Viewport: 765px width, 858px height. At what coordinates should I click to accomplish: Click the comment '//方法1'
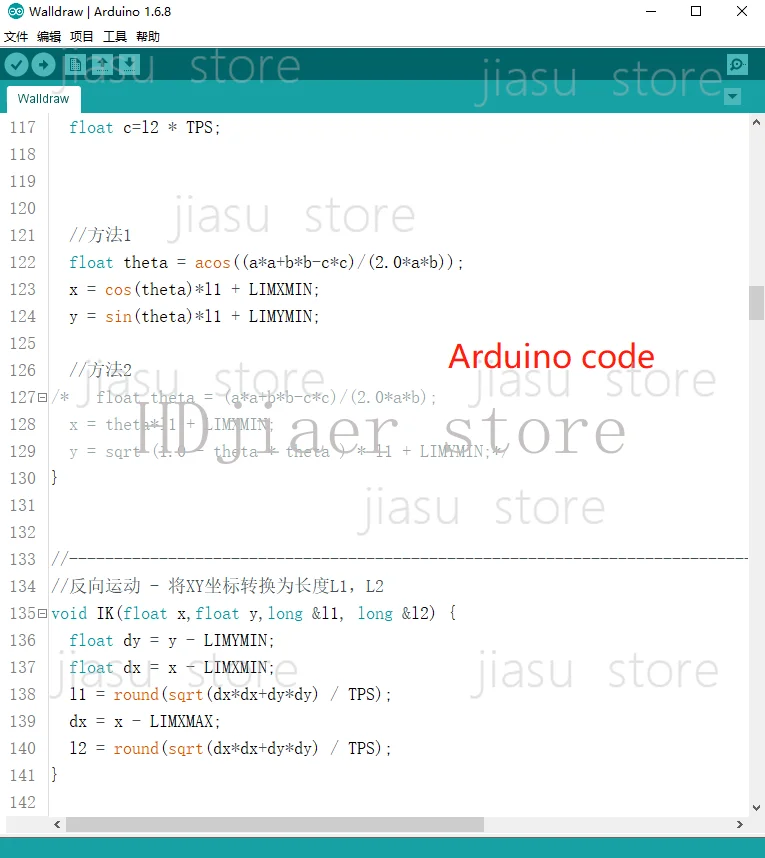pyautogui.click(x=100, y=235)
